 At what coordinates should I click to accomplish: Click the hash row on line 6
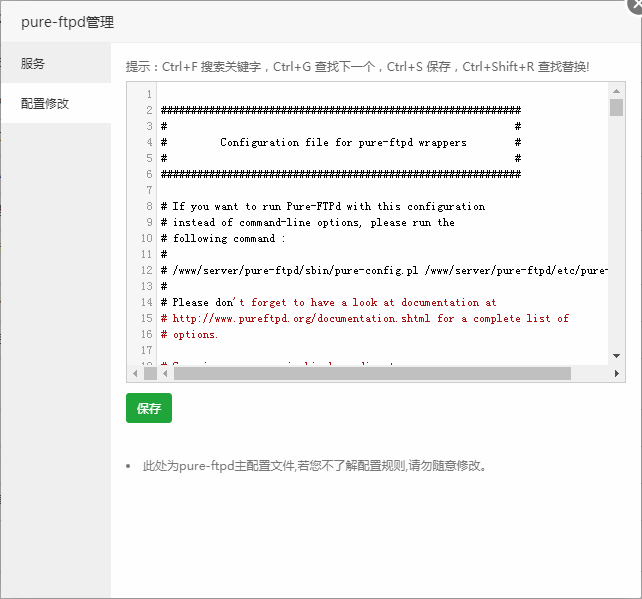(x=341, y=174)
